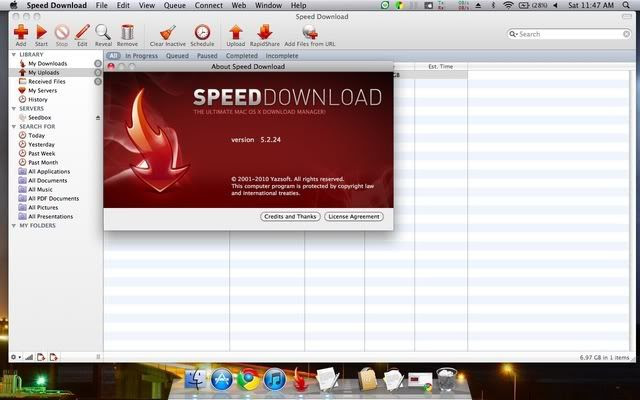640x400 pixels.
Task: Collapse the MY FOLDERS section triangle
Action: pos(14,225)
